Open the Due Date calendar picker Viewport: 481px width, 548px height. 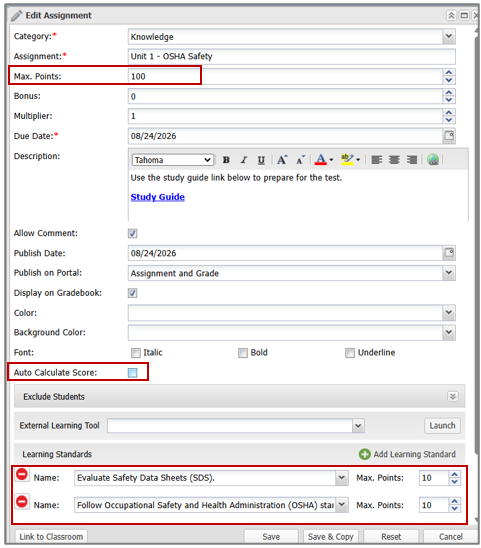[x=449, y=136]
